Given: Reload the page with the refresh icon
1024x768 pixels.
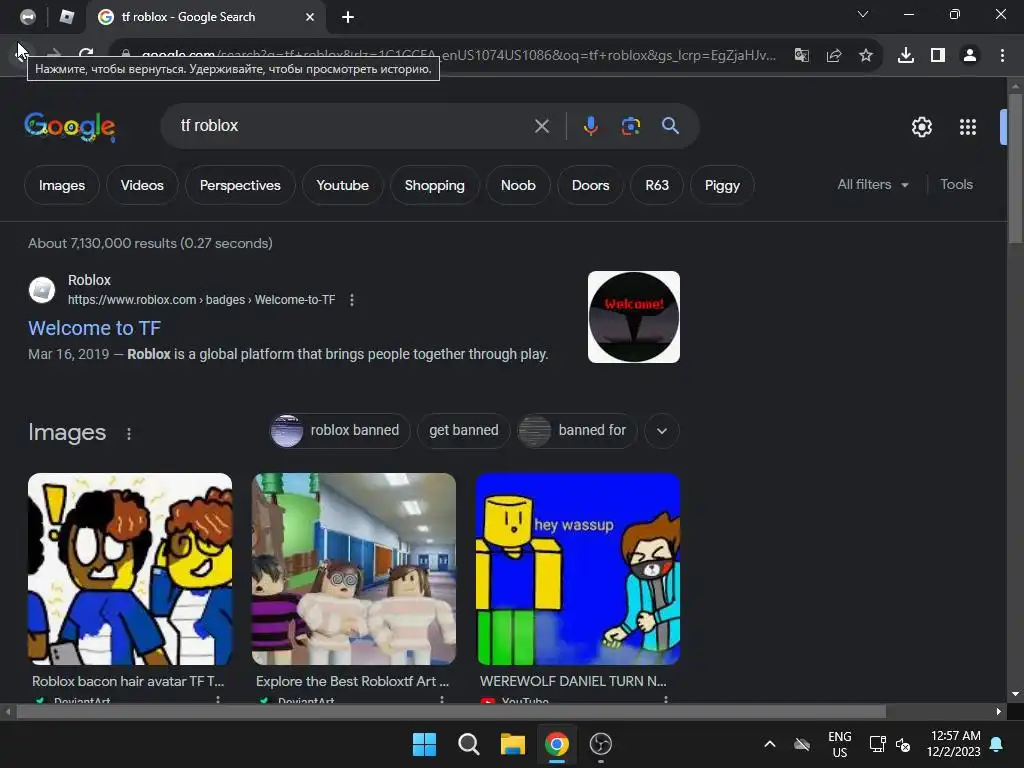Looking at the screenshot, I should pos(86,54).
